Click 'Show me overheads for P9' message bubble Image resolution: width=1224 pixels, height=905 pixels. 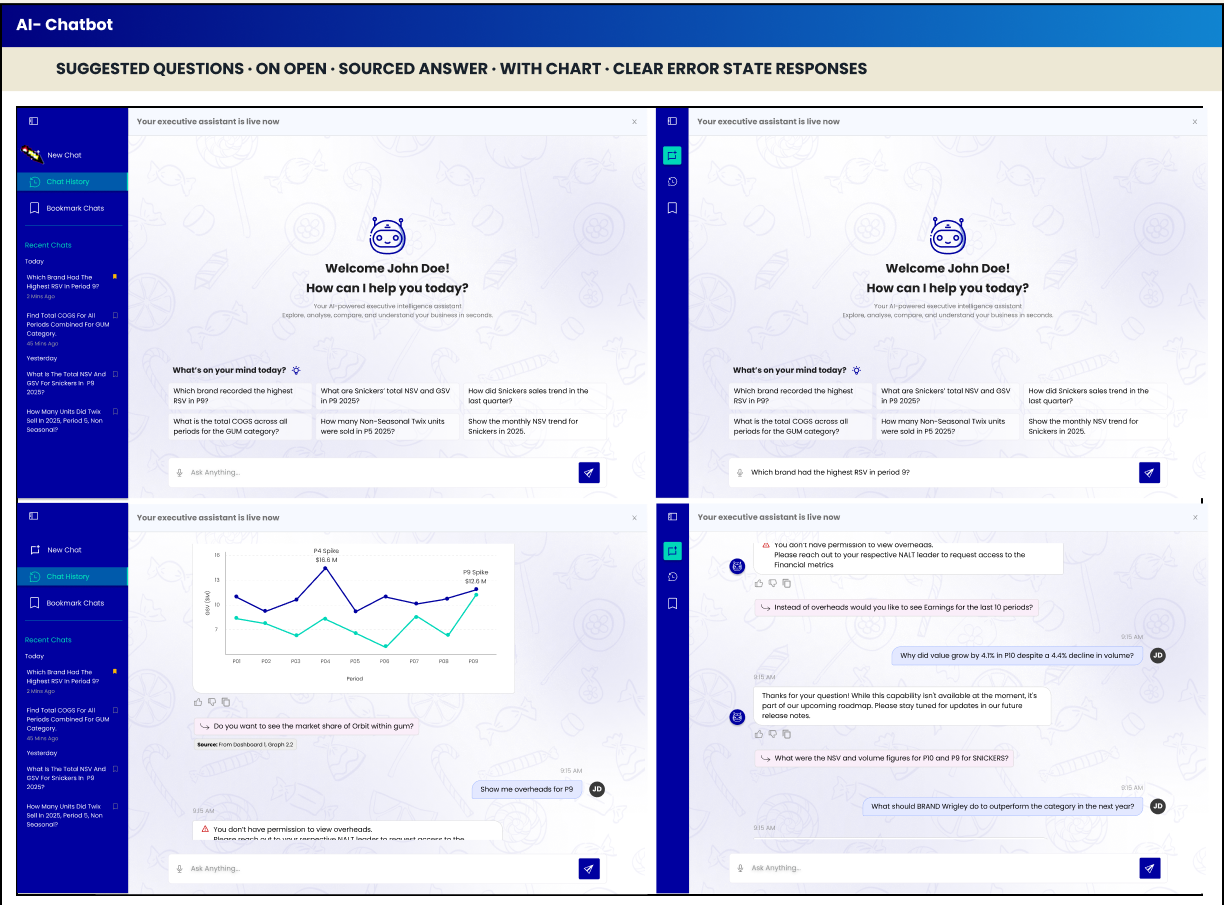coord(527,789)
